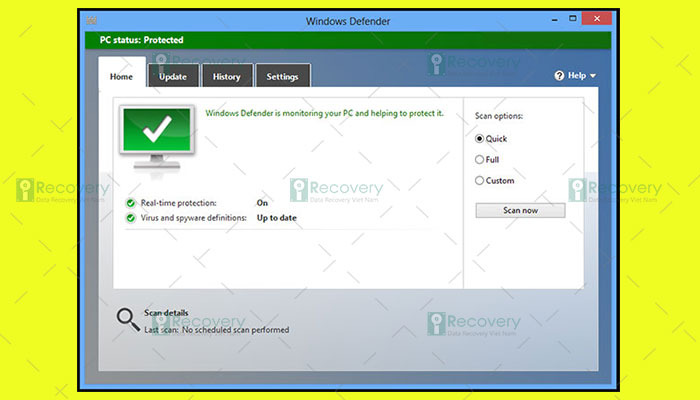Open the Settings tab

(283, 76)
